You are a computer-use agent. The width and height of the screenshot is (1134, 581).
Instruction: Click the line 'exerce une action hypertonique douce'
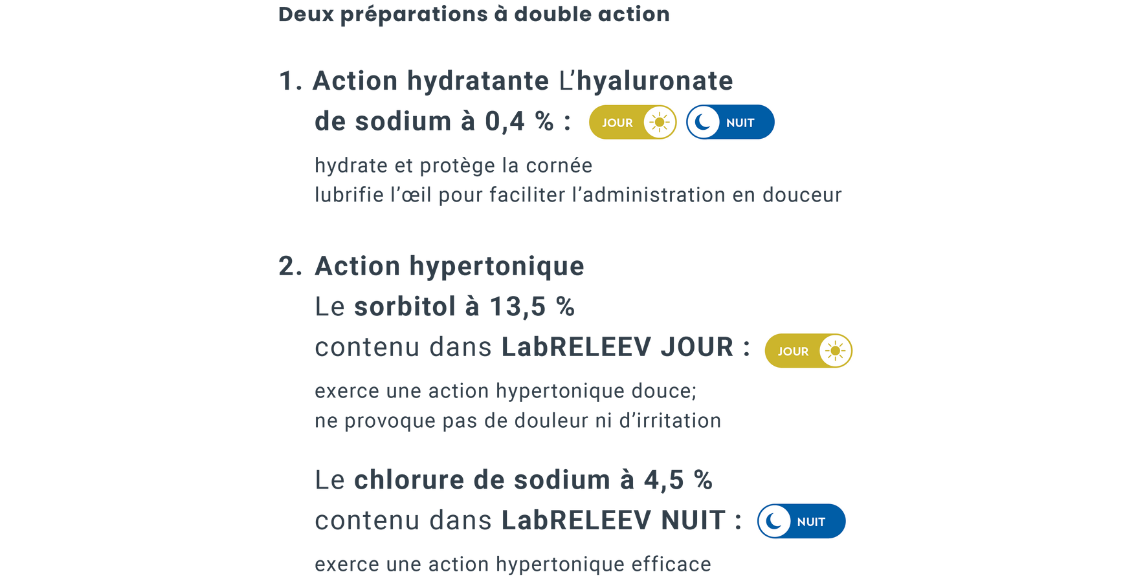[x=506, y=391]
